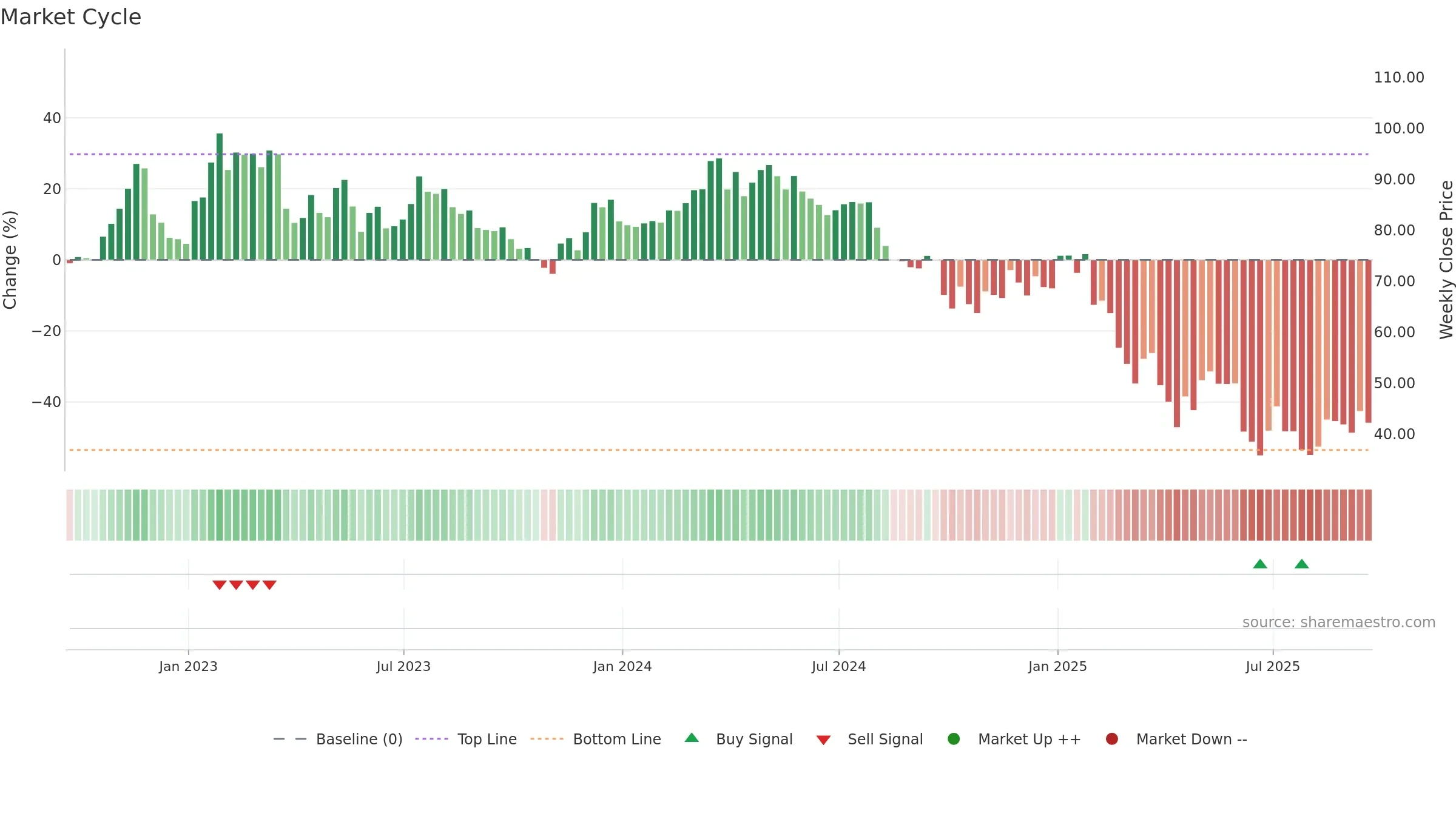Click the red Sell Signal legend triangle
Screen dimensions: 1456x819
[823, 740]
